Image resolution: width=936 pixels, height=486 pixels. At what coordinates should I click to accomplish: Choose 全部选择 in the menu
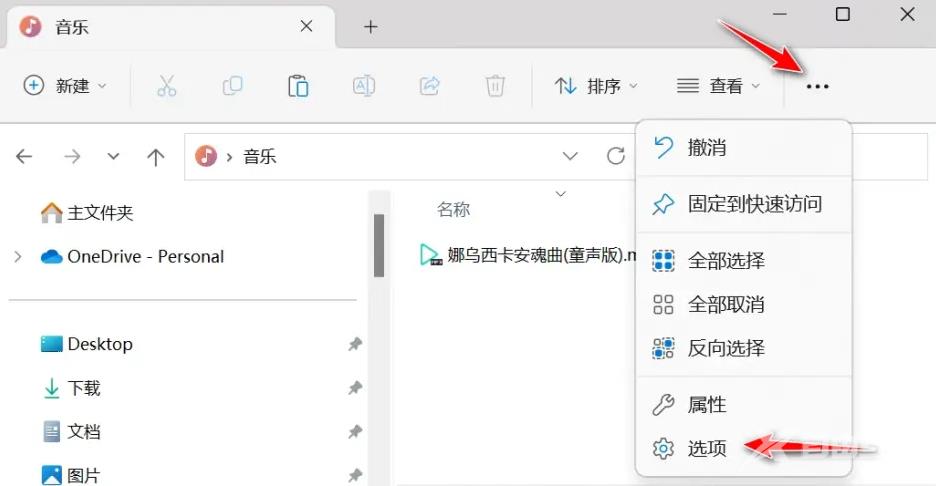click(x=744, y=261)
